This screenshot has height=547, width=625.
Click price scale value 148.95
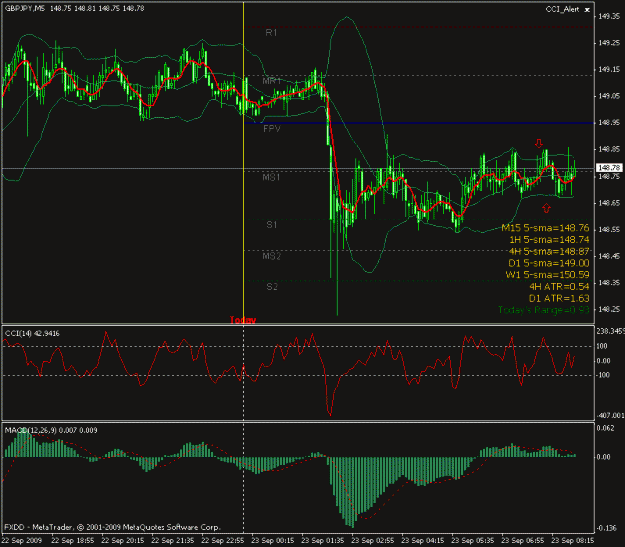coord(609,123)
